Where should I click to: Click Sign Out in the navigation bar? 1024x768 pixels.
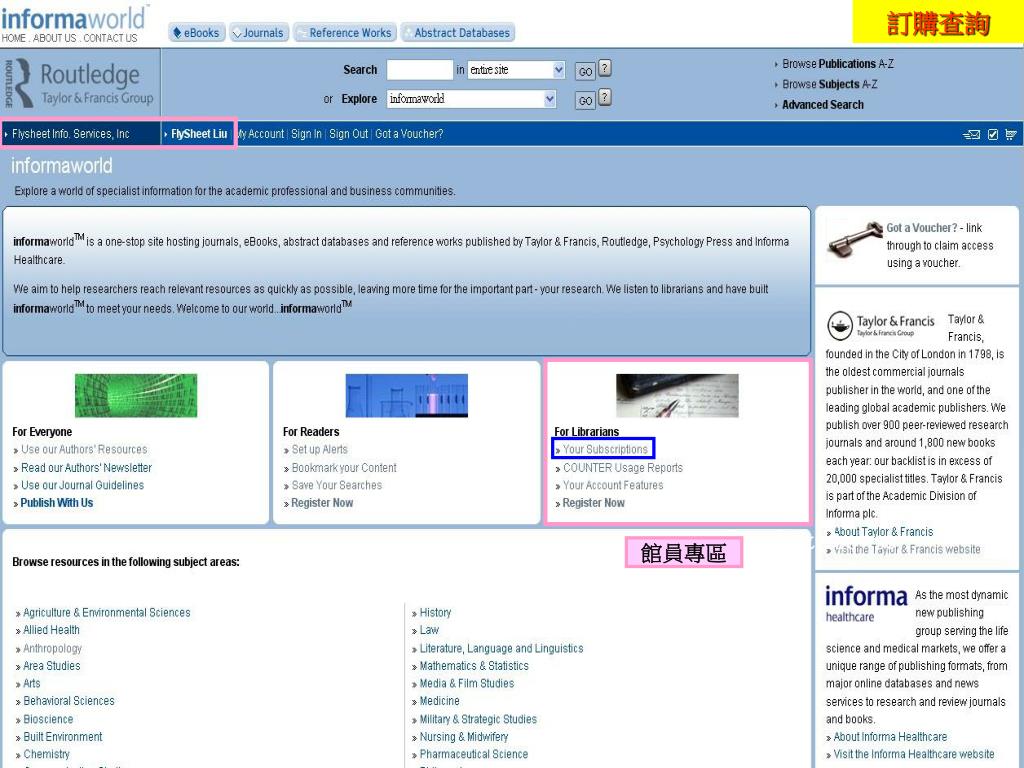coord(348,134)
